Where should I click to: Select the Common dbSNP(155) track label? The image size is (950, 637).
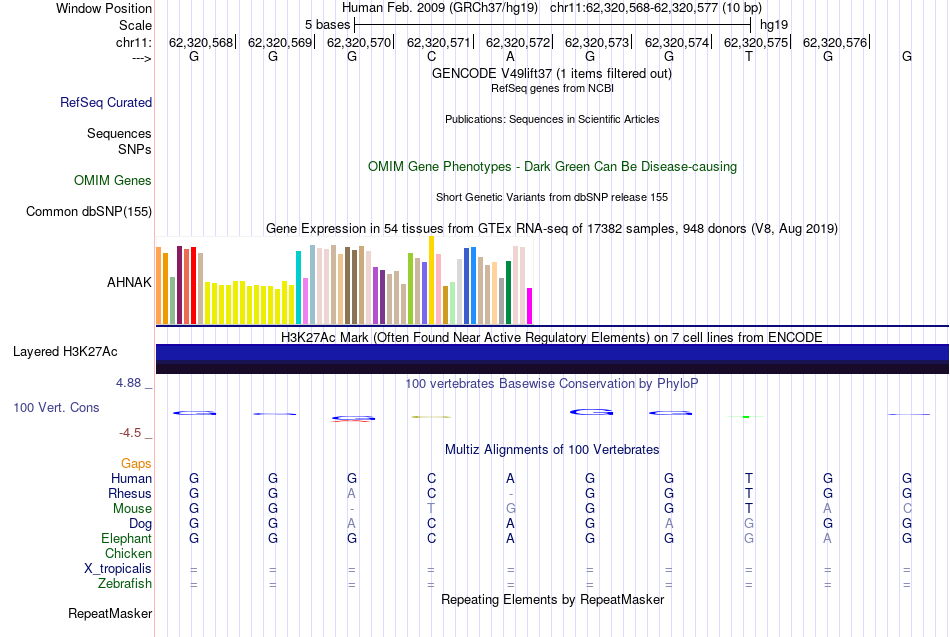coord(88,212)
